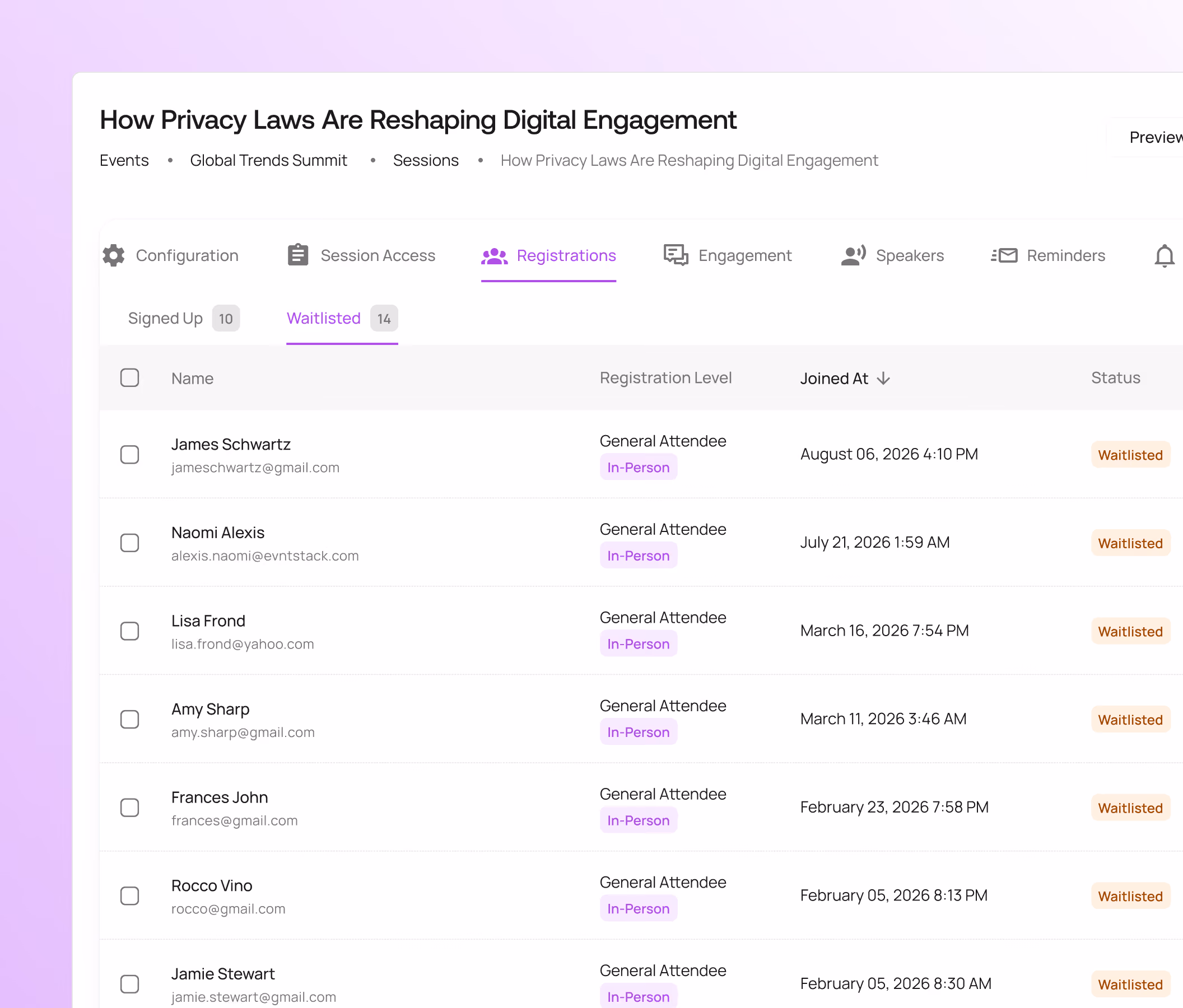The image size is (1183, 1008).
Task: Click the email frances@gmail.com
Action: (x=234, y=821)
